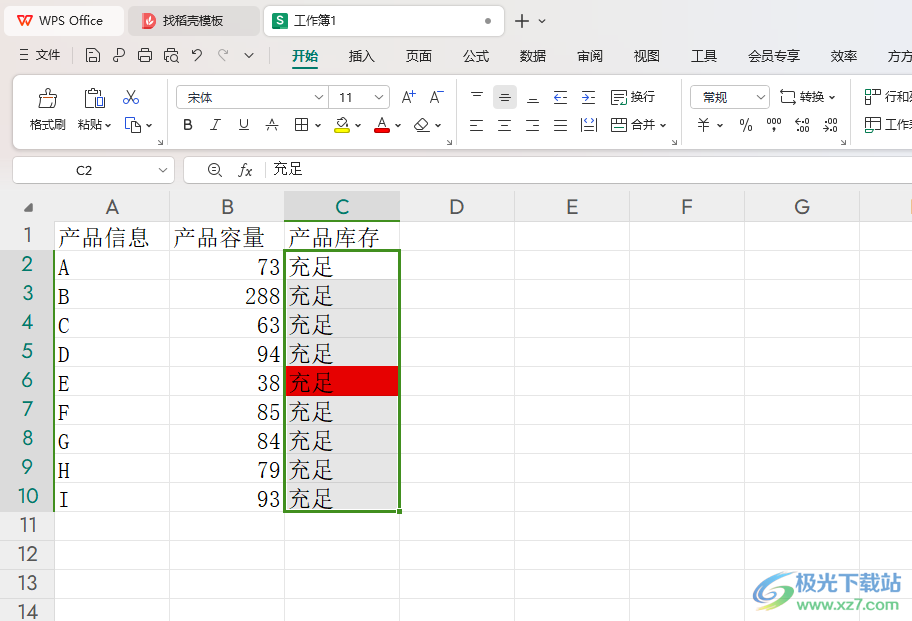This screenshot has height=621, width=912.
Task: Align text to top of cell
Action: [477, 97]
